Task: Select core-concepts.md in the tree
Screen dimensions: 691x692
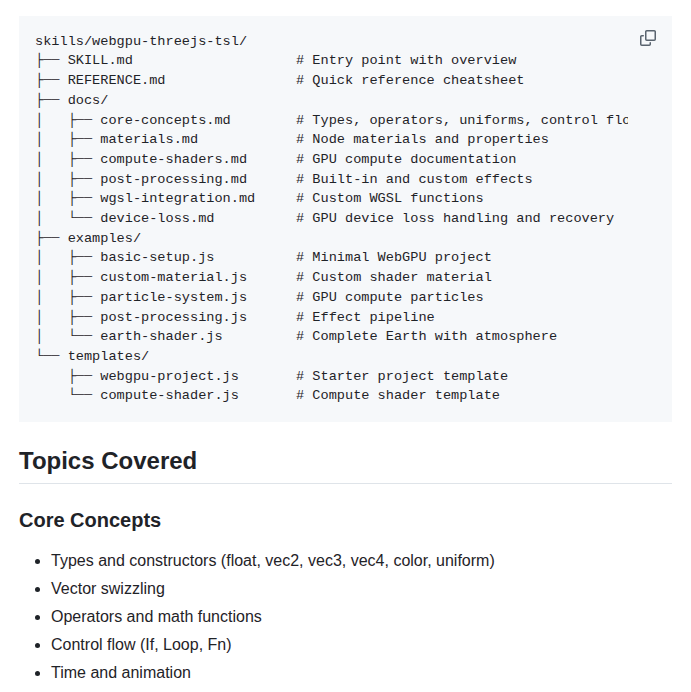Action: click(165, 120)
